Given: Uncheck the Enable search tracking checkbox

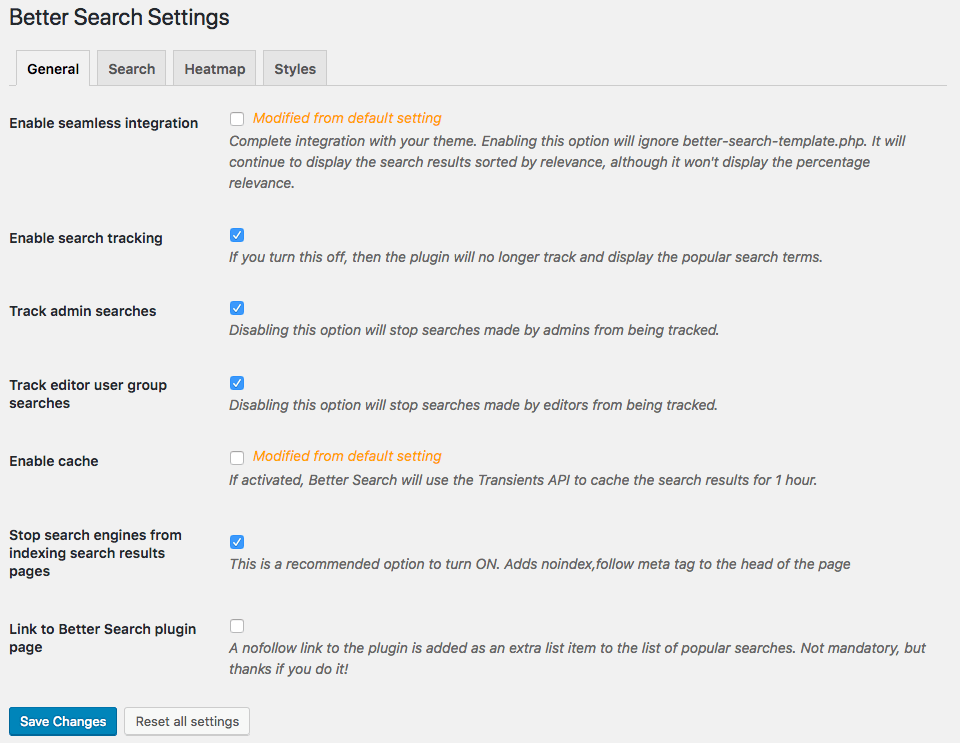Looking at the screenshot, I should (x=237, y=235).
